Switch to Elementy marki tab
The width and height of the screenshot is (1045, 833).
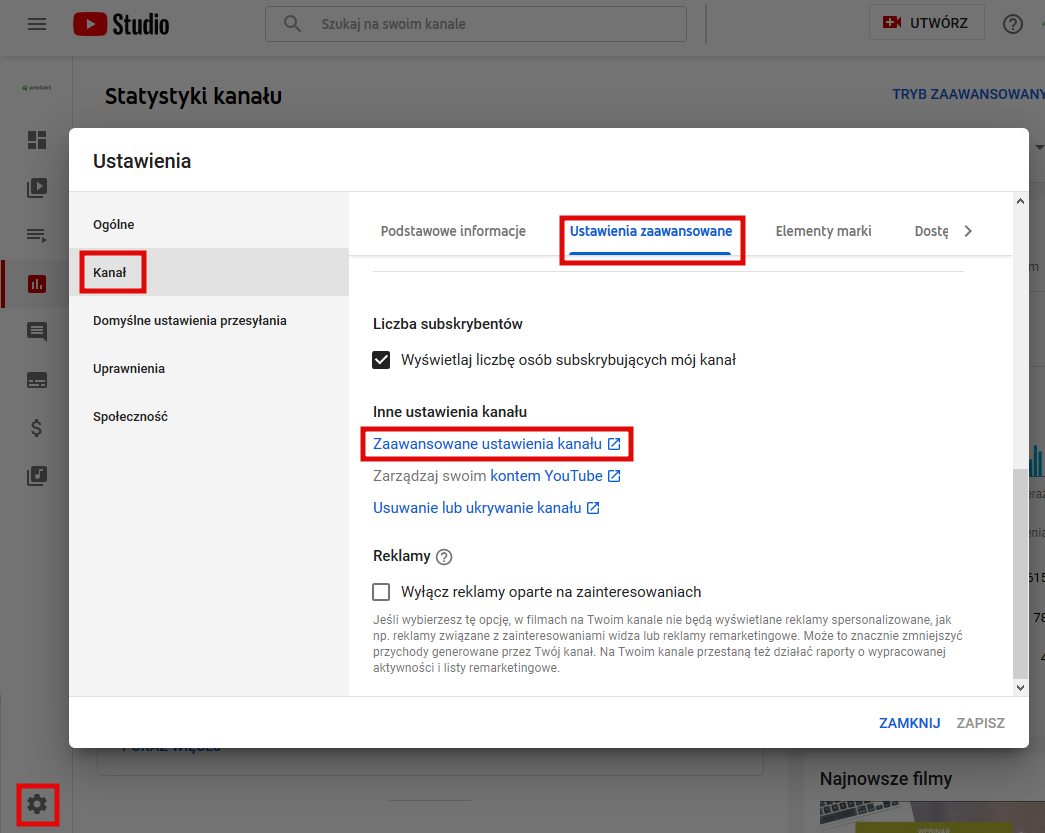tap(823, 231)
